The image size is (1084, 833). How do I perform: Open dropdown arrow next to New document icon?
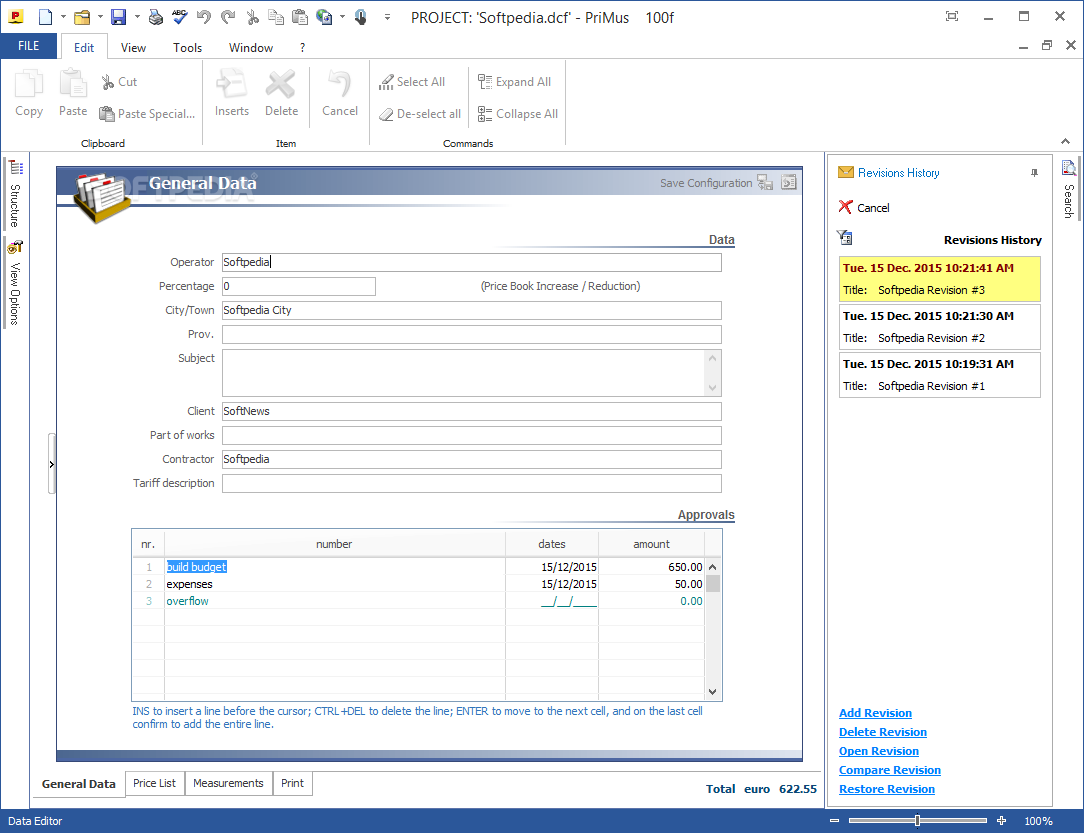click(x=63, y=17)
